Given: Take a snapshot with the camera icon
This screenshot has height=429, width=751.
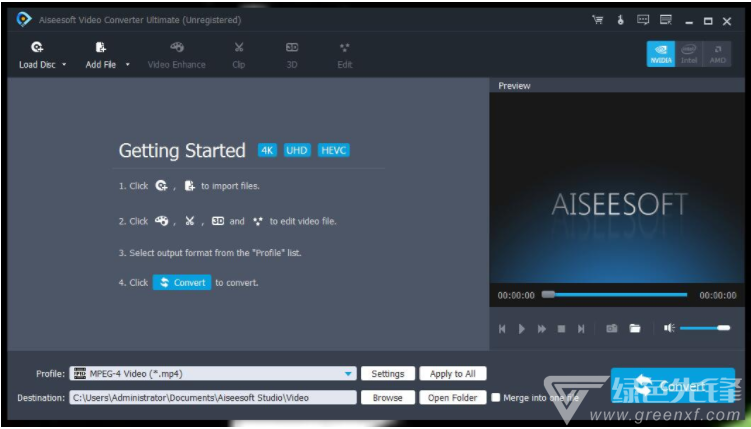Looking at the screenshot, I should (611, 328).
